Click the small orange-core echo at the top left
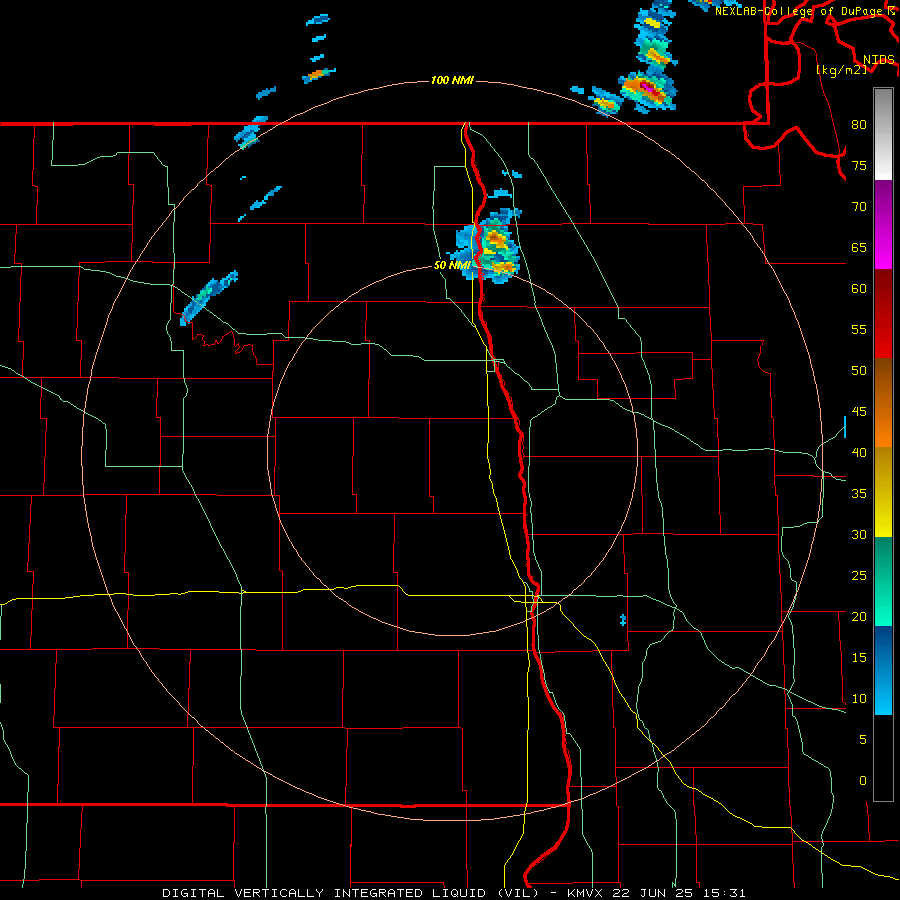This screenshot has height=900, width=900. coord(319,75)
